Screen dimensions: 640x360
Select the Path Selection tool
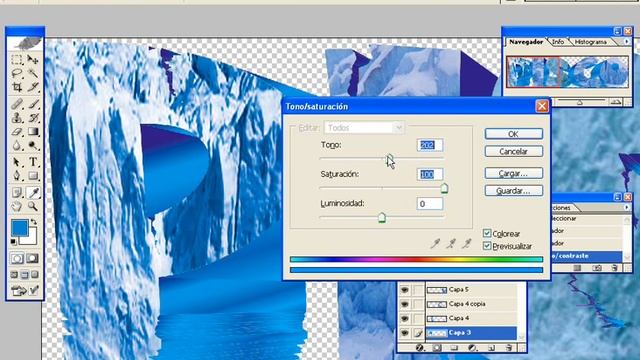click(17, 162)
